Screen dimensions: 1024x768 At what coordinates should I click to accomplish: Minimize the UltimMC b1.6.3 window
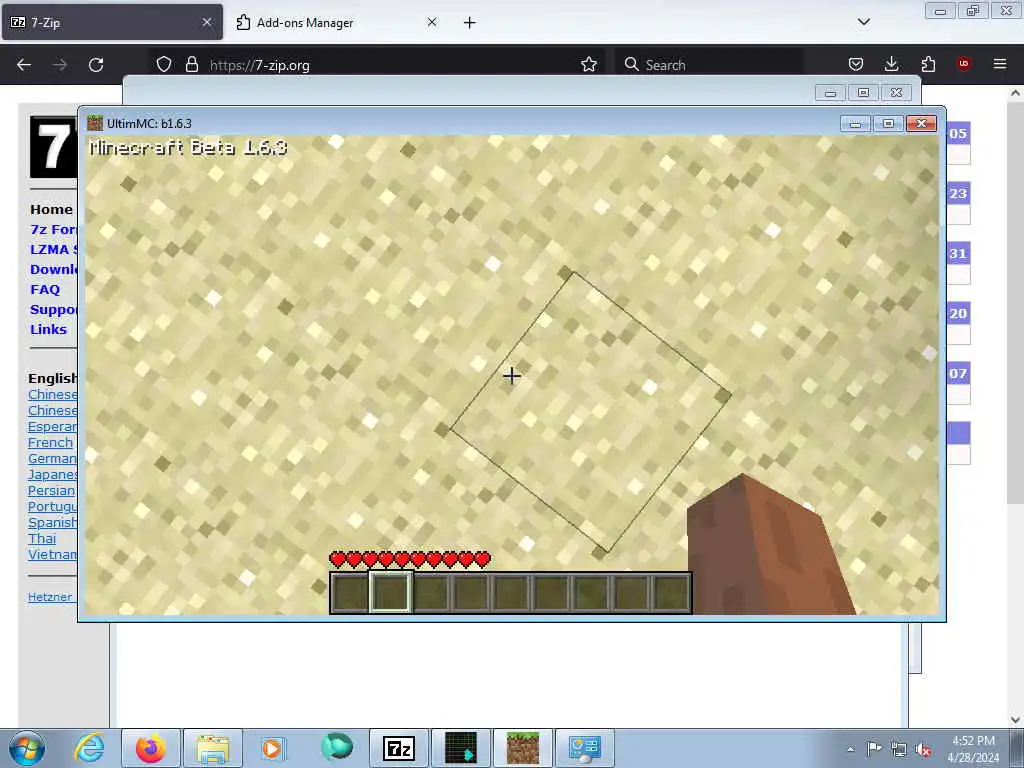point(855,123)
